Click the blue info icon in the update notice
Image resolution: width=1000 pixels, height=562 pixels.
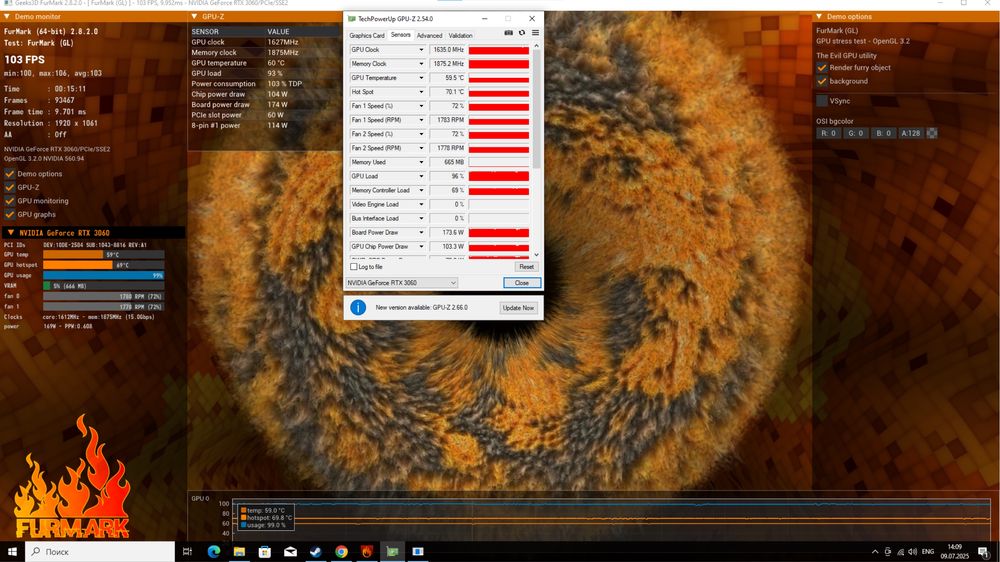pos(358,307)
